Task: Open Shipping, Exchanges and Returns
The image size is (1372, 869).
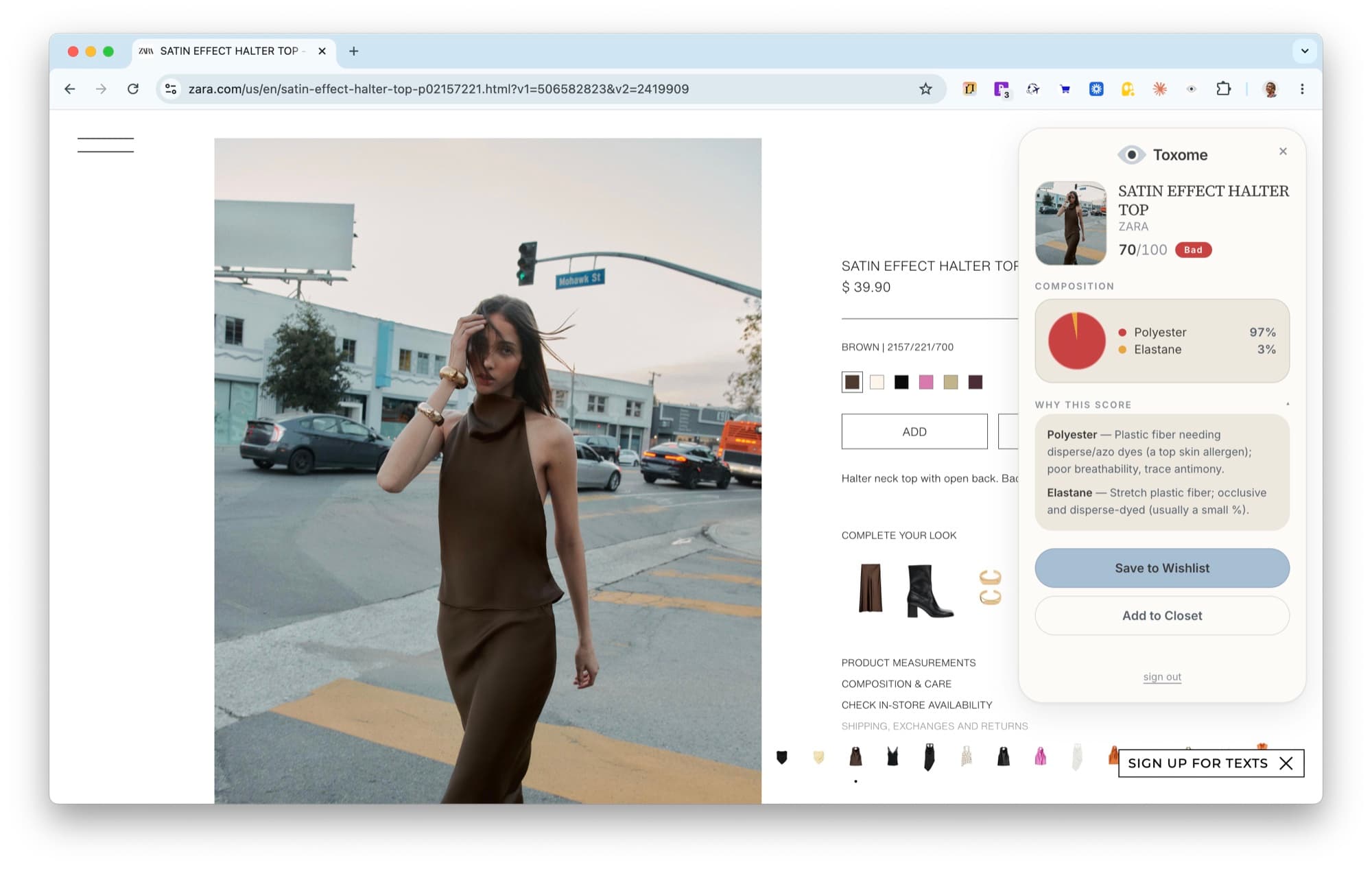Action: 934,726
